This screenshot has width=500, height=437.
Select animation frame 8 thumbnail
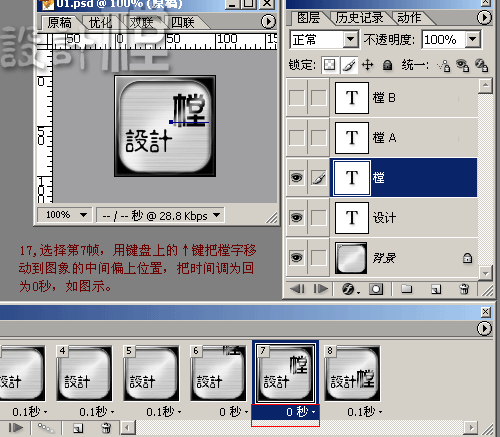(353, 373)
